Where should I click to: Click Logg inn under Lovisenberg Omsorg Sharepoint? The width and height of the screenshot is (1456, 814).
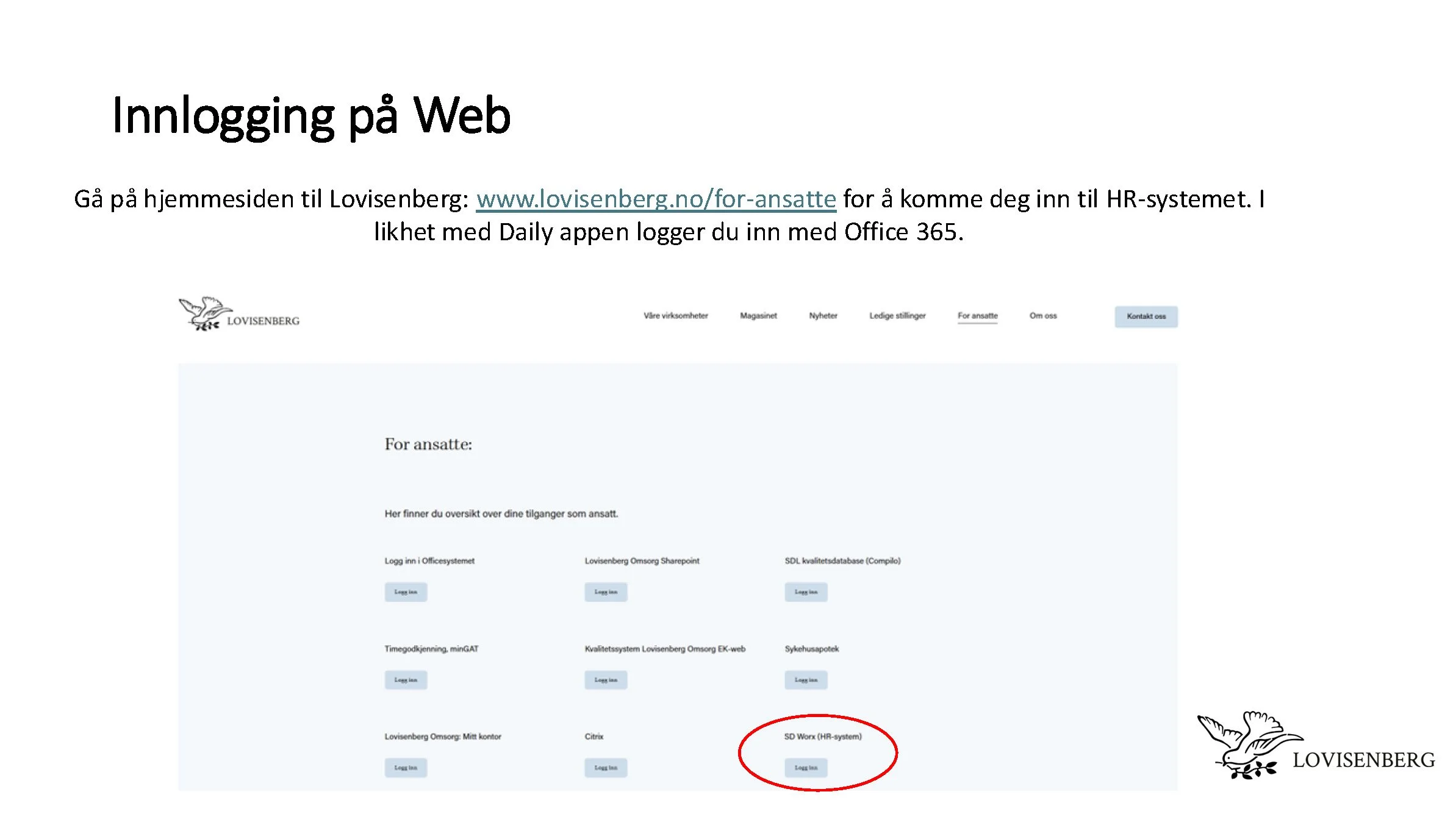606,592
